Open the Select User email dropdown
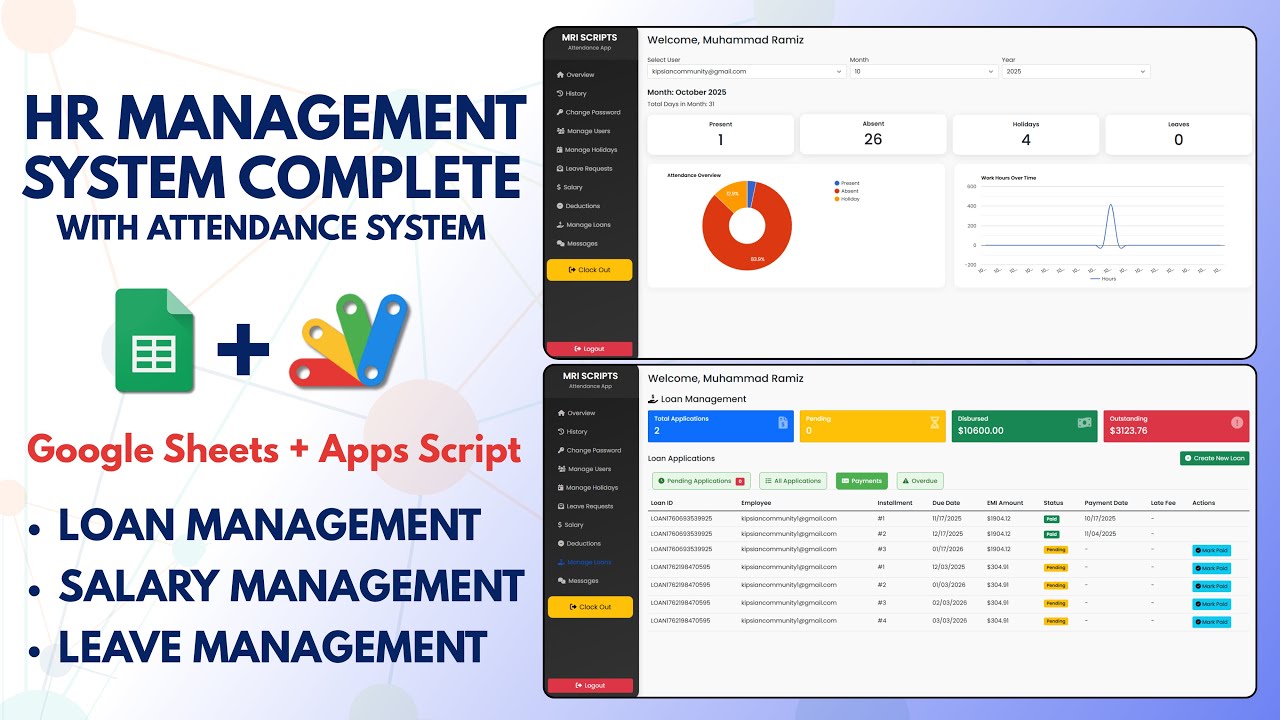Image resolution: width=1280 pixels, height=720 pixels. point(747,72)
